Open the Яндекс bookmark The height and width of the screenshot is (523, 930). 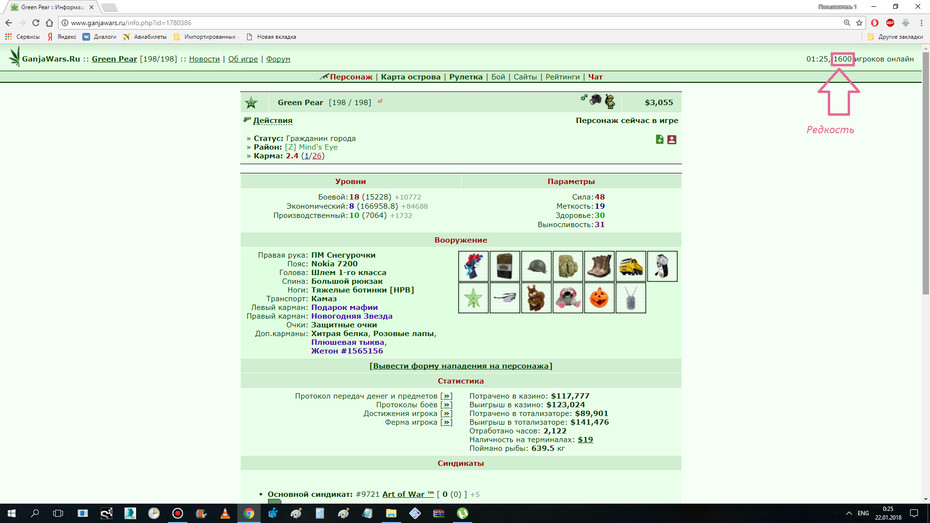[62, 37]
